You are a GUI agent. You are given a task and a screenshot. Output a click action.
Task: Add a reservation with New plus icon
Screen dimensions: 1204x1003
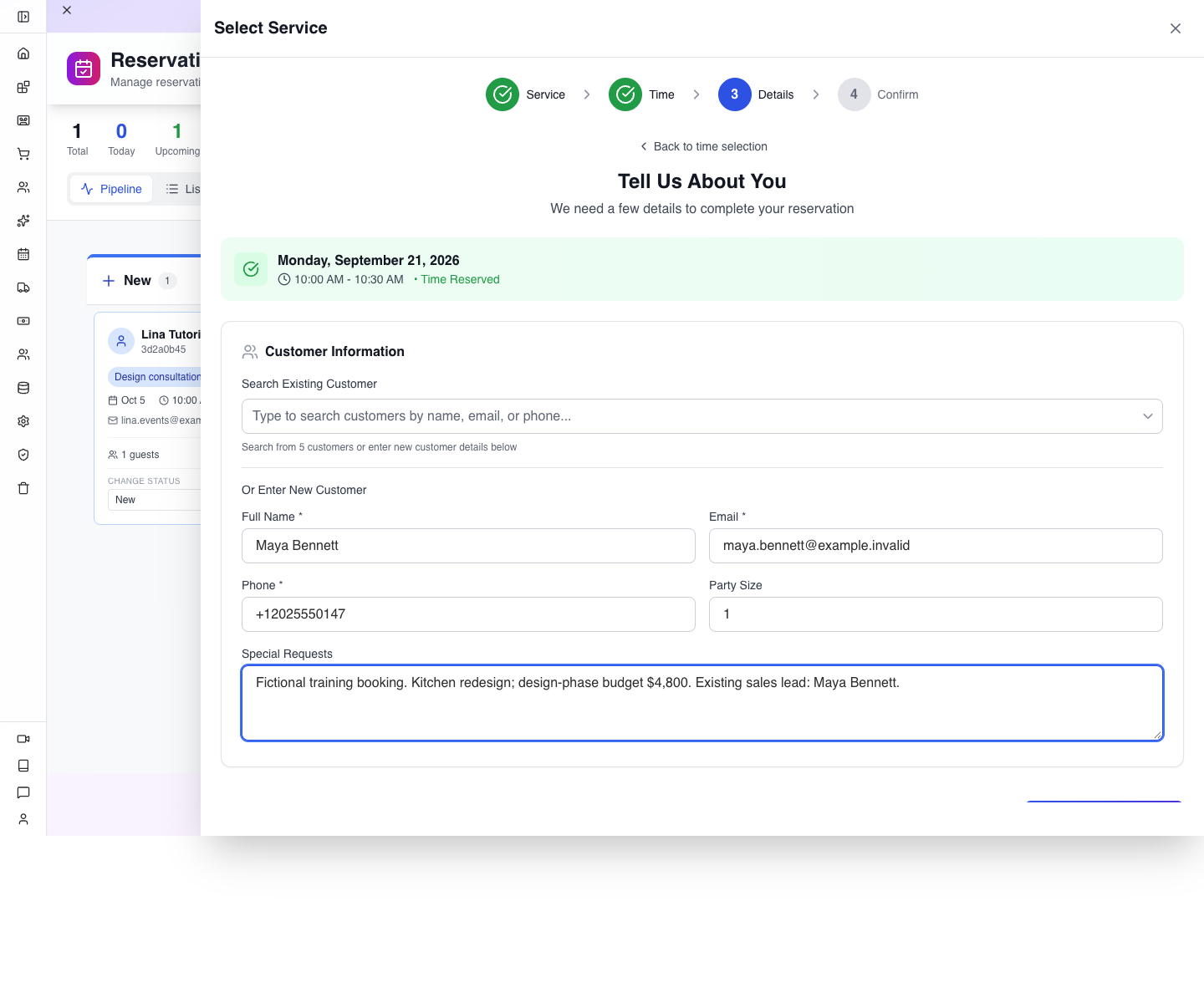(x=109, y=281)
